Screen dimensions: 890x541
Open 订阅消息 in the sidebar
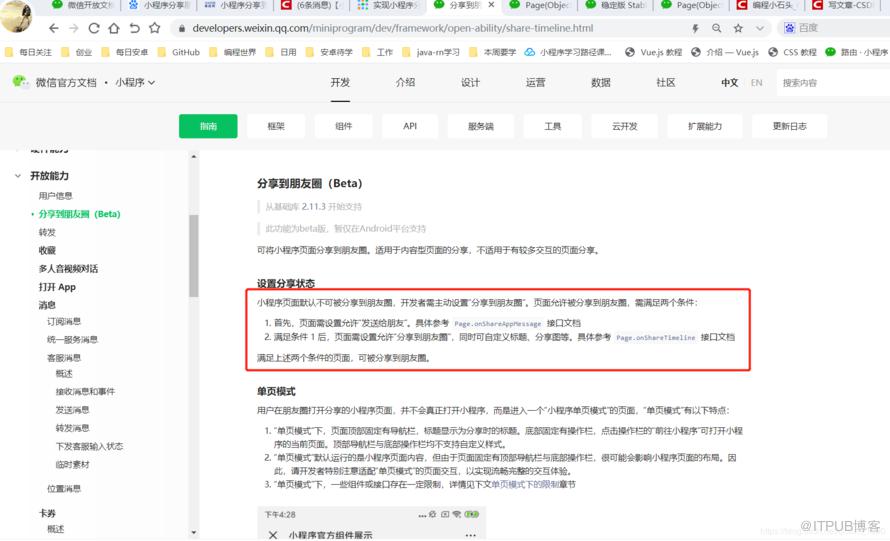[x=64, y=321]
